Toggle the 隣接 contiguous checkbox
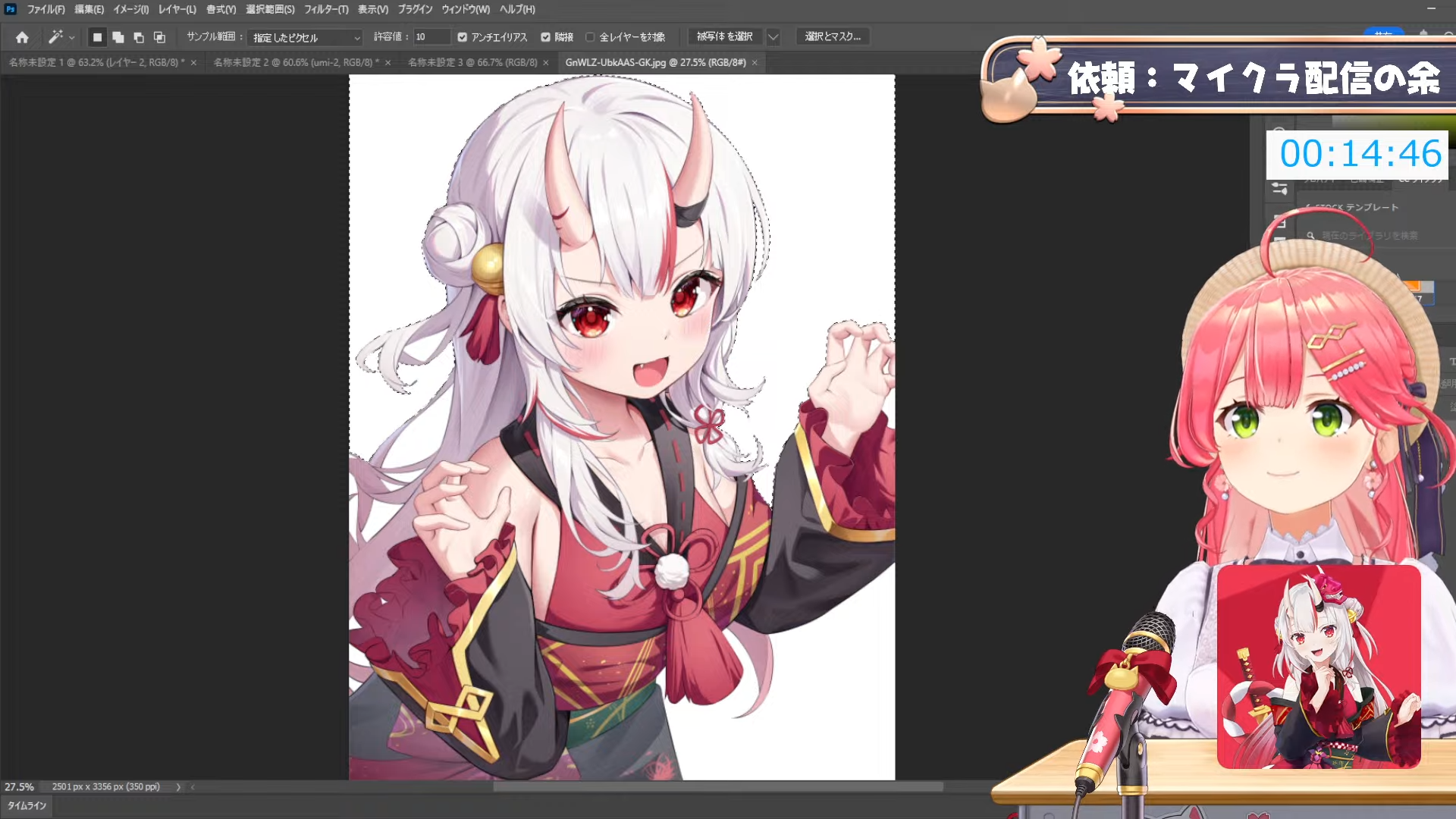 tap(545, 37)
